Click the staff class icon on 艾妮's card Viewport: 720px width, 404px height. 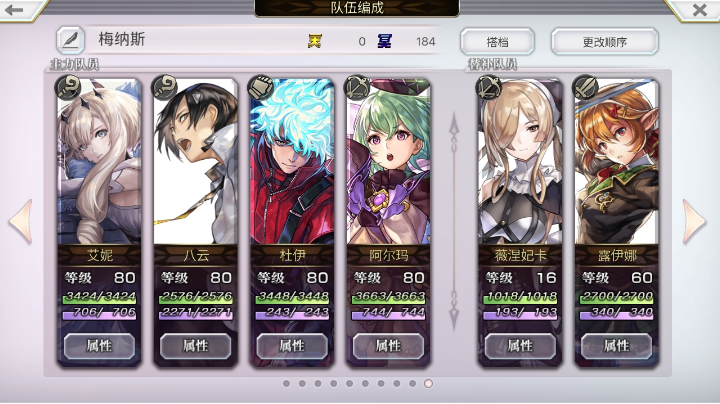pos(68,87)
